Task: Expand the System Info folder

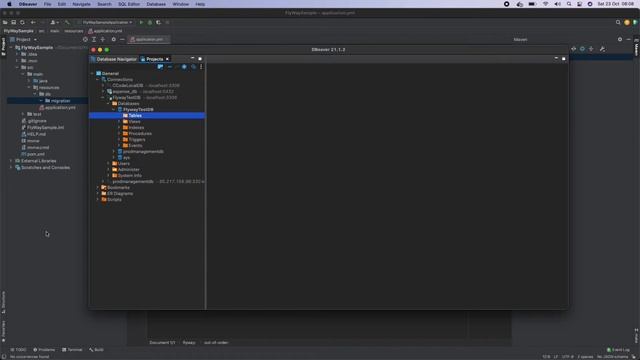Action: point(109,176)
